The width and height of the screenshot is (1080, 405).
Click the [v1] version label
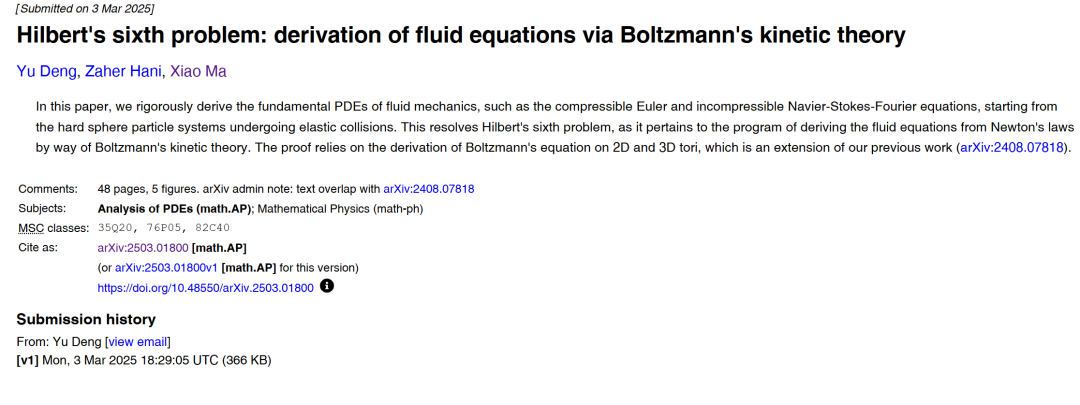point(27,359)
